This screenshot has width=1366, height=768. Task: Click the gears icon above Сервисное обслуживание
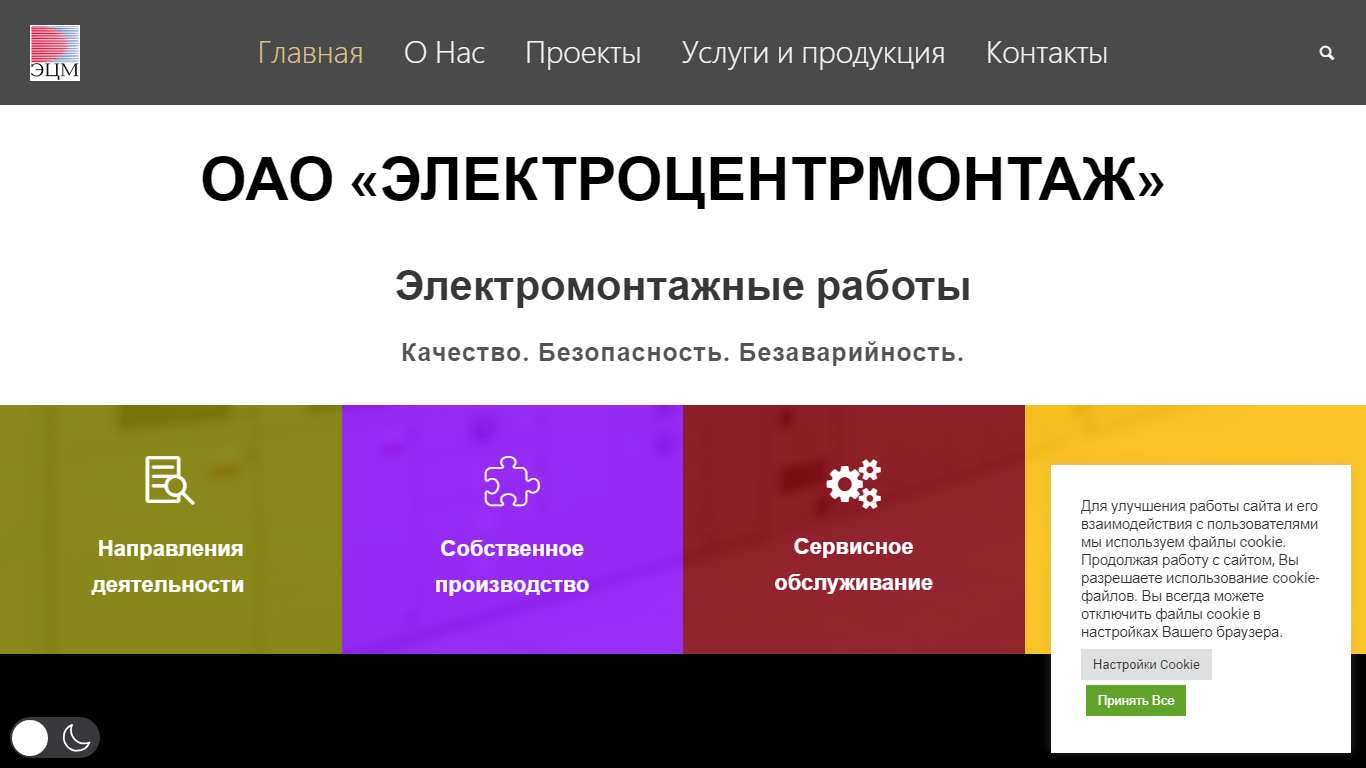[x=854, y=484]
